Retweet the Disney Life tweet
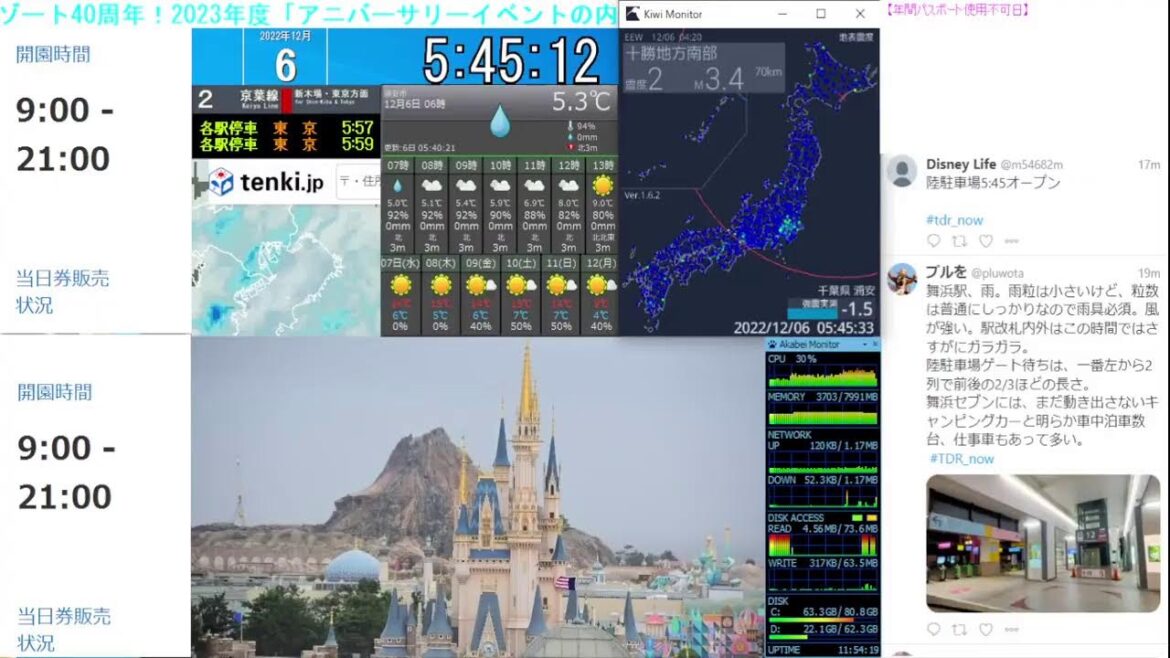Screen dimensions: 1170x658 point(958,240)
